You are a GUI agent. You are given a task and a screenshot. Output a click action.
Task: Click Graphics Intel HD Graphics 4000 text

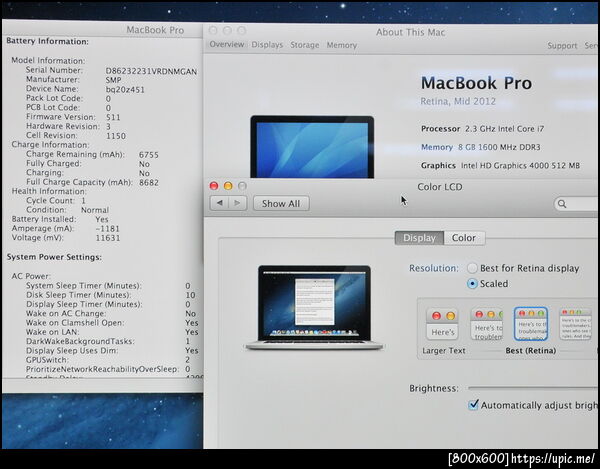[x=500, y=166]
